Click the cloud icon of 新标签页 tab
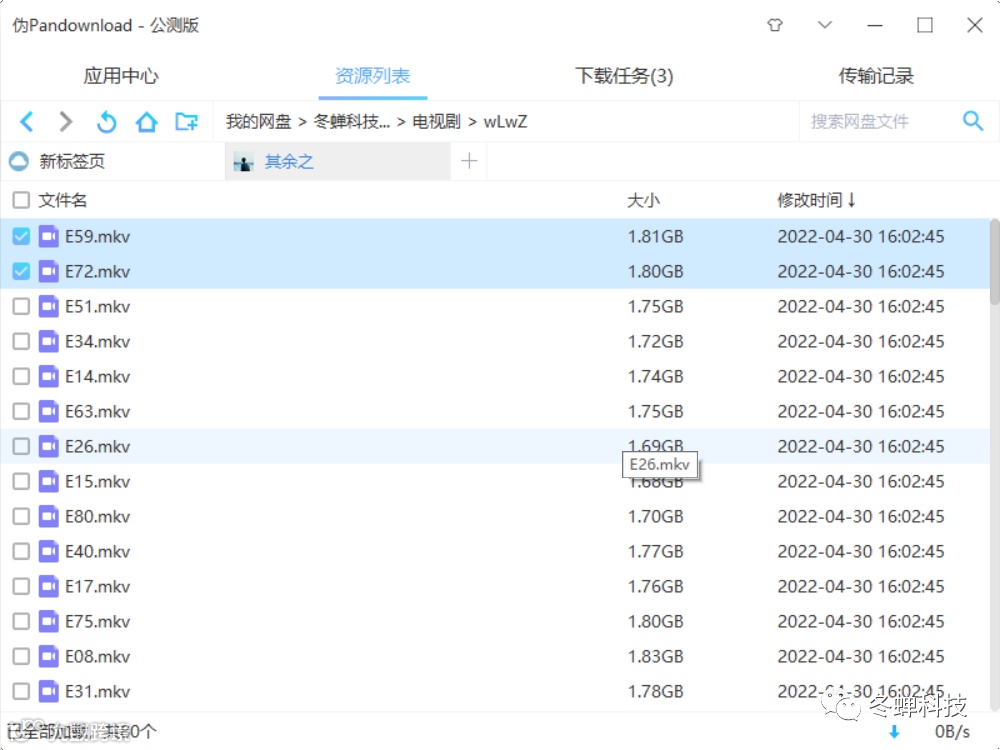Viewport: 1000px width, 750px height. [19, 161]
